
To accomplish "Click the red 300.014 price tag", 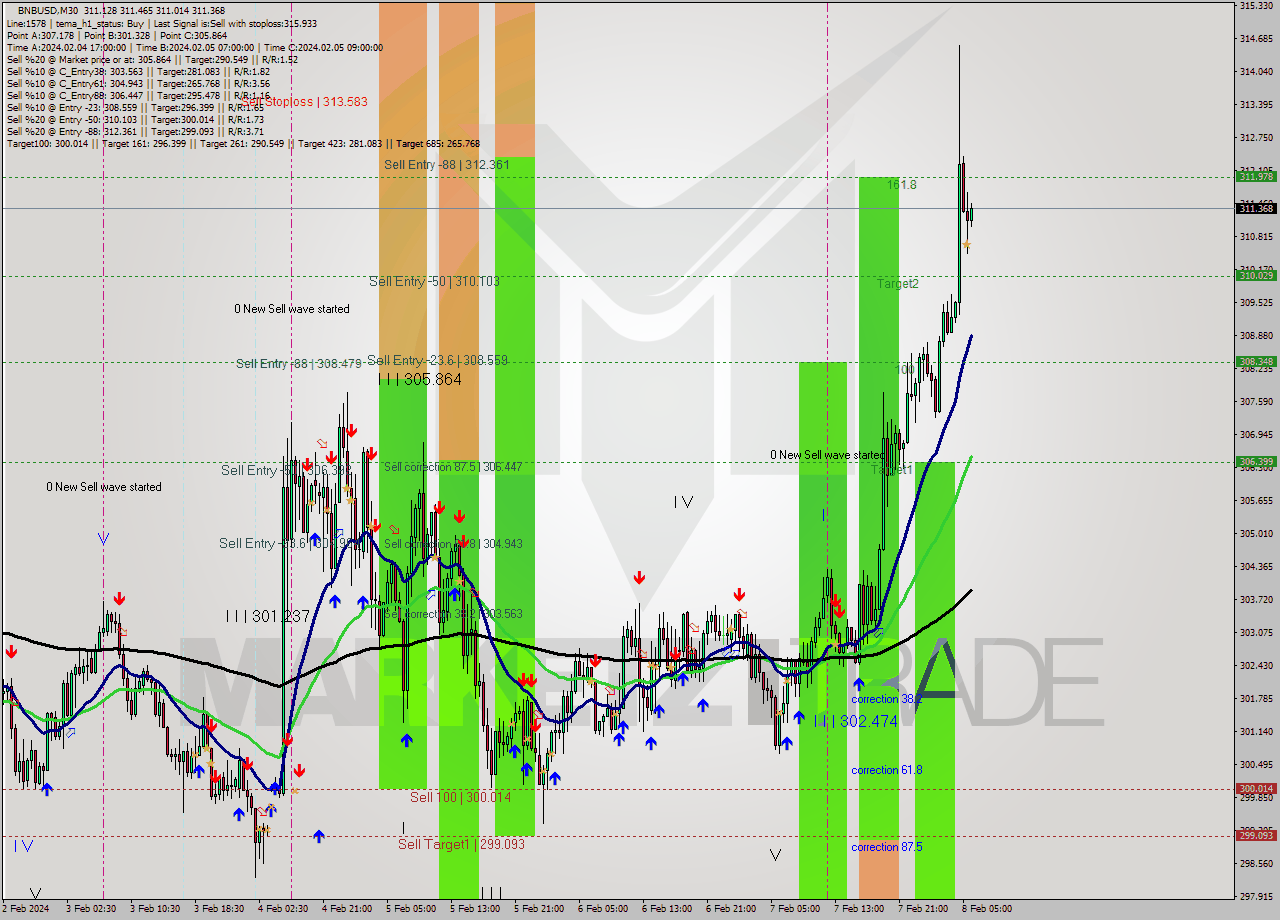I will point(1256,789).
